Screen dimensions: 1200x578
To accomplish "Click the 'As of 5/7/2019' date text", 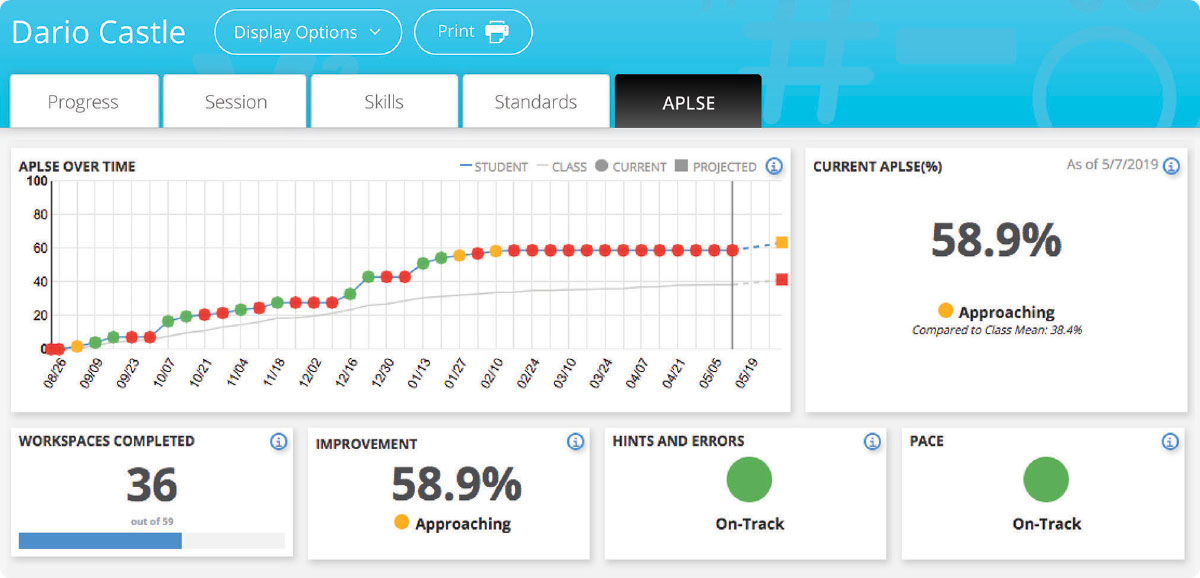I will (1112, 165).
